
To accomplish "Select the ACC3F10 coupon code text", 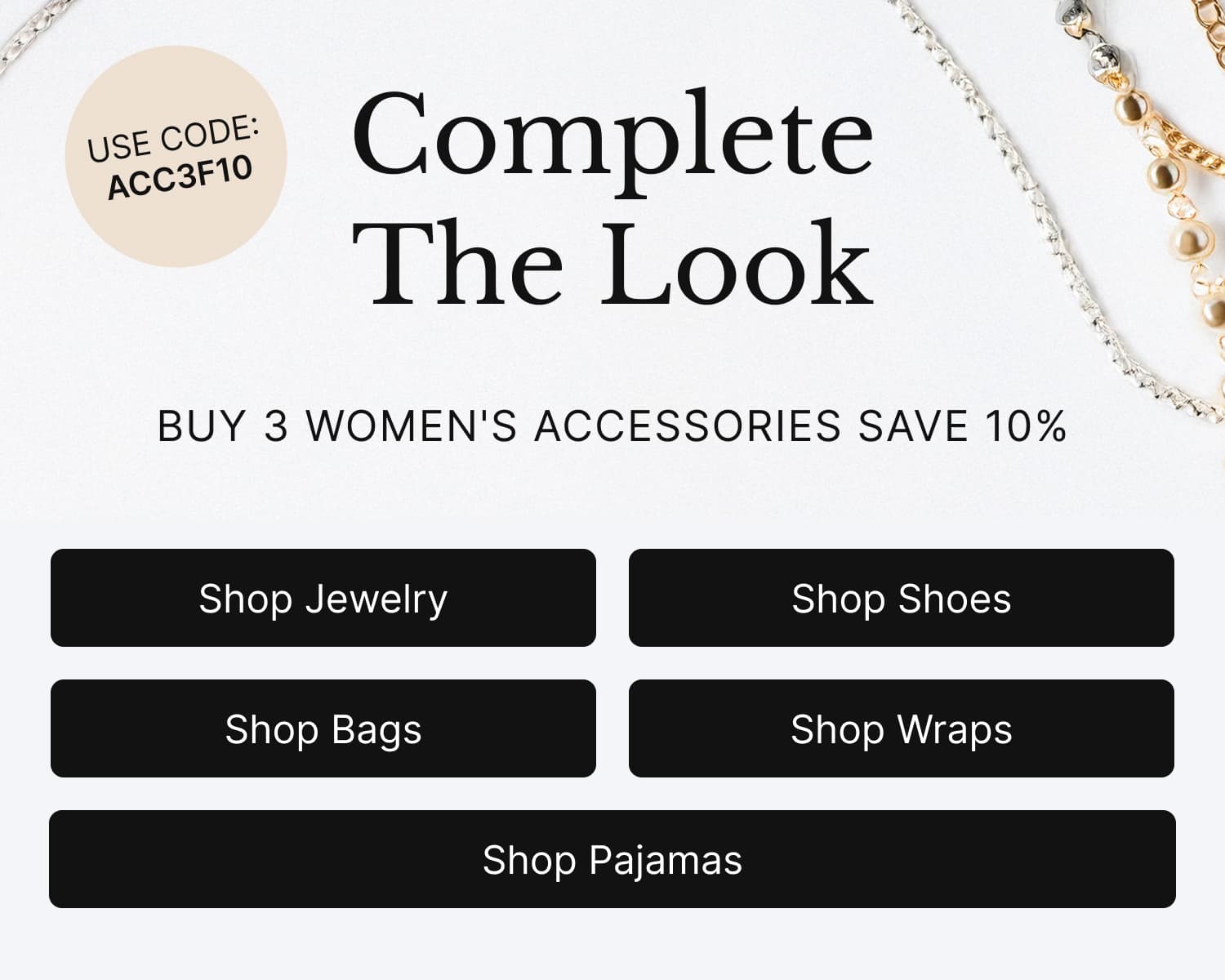I will 180,178.
